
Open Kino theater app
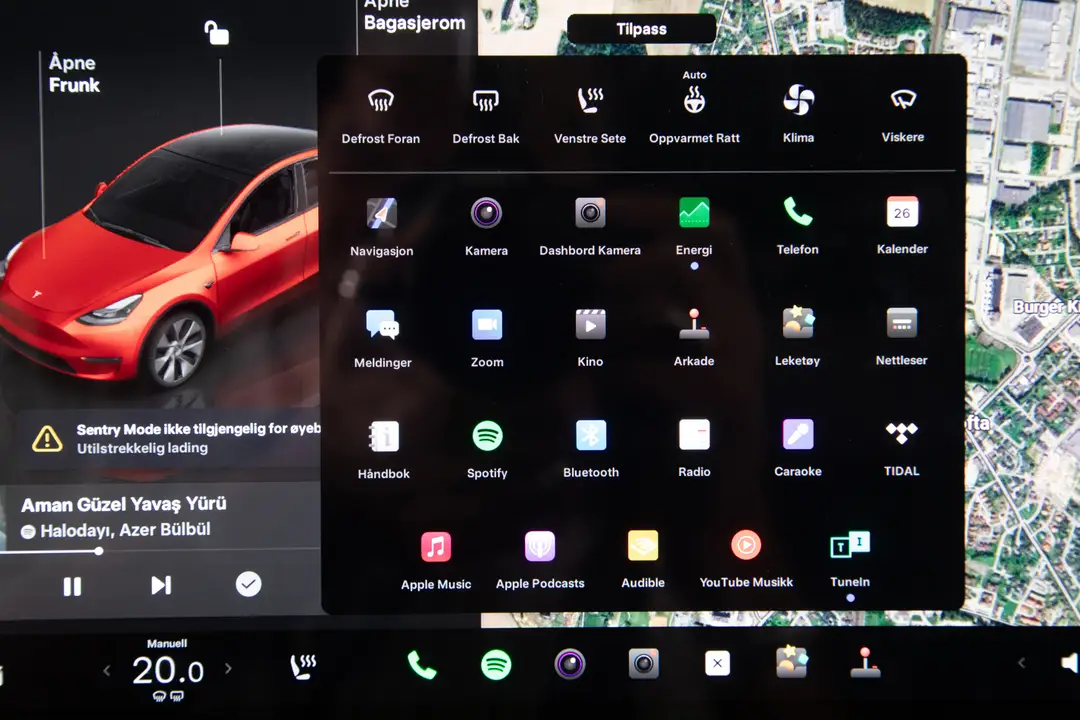tap(590, 338)
